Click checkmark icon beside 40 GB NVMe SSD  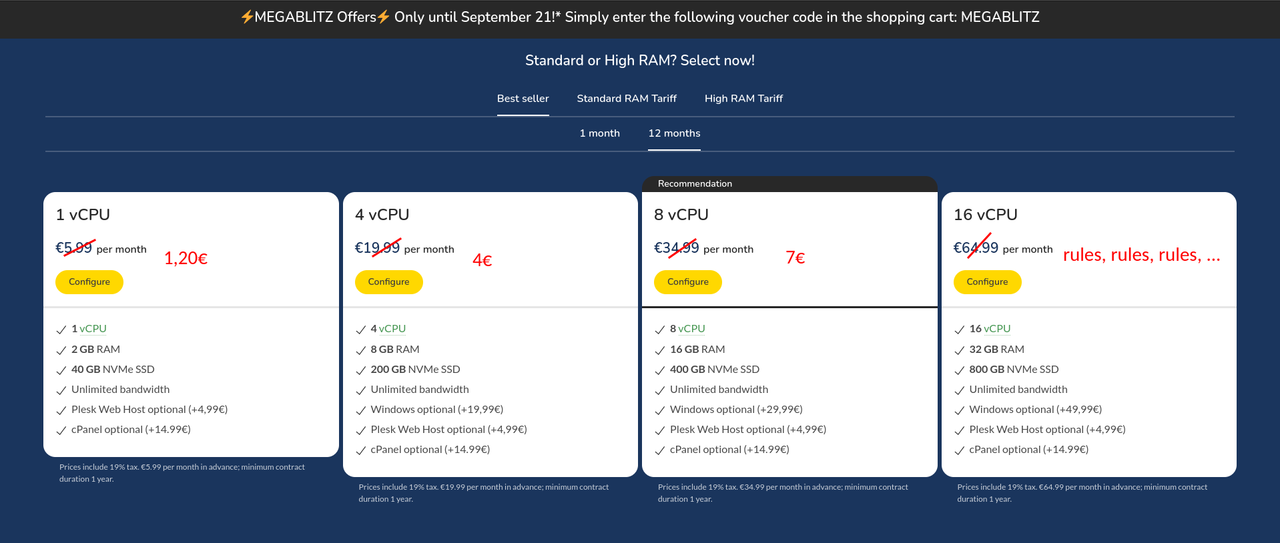(x=61, y=369)
